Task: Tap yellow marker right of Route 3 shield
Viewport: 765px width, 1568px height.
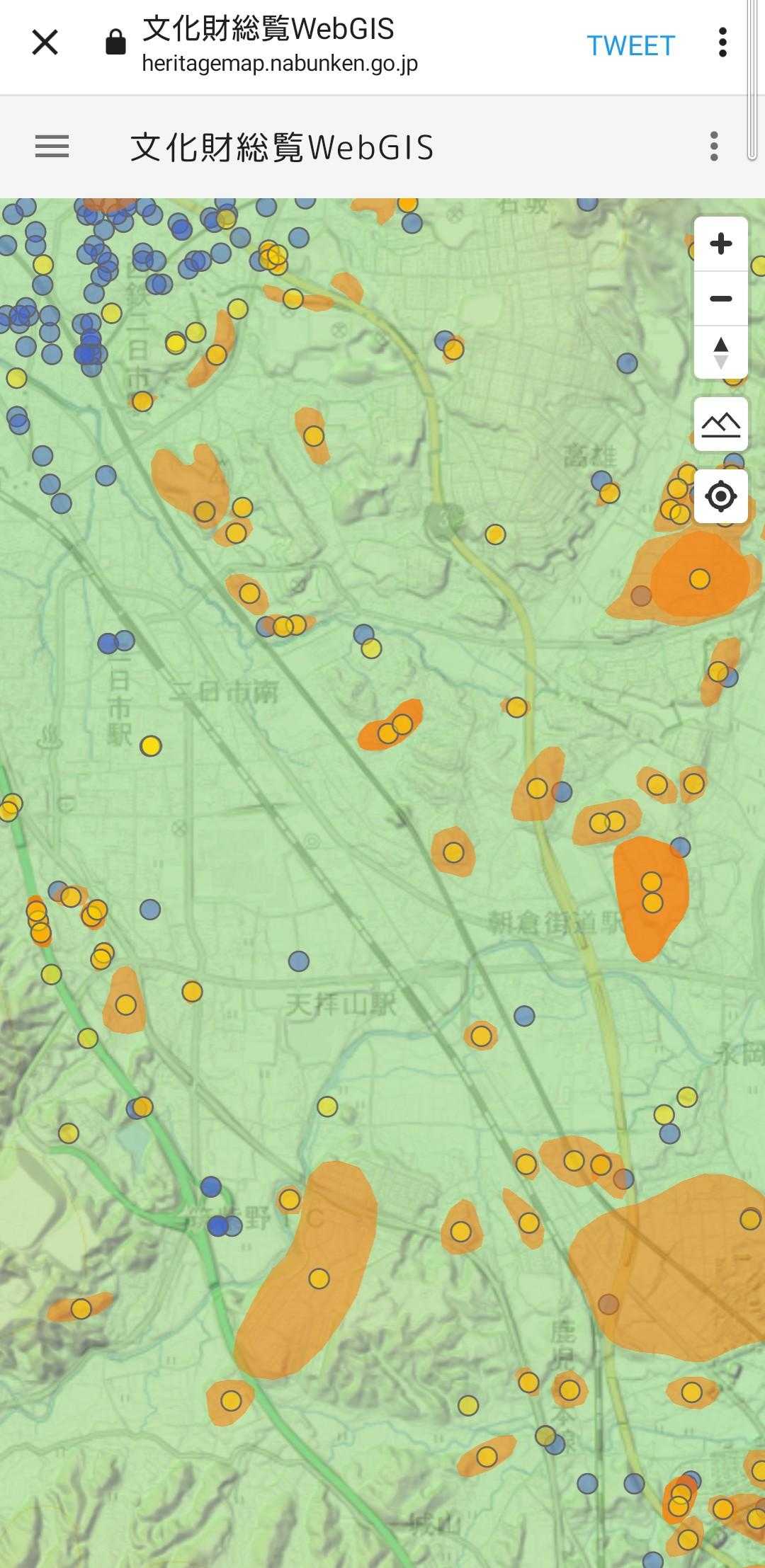Action: 495,534
